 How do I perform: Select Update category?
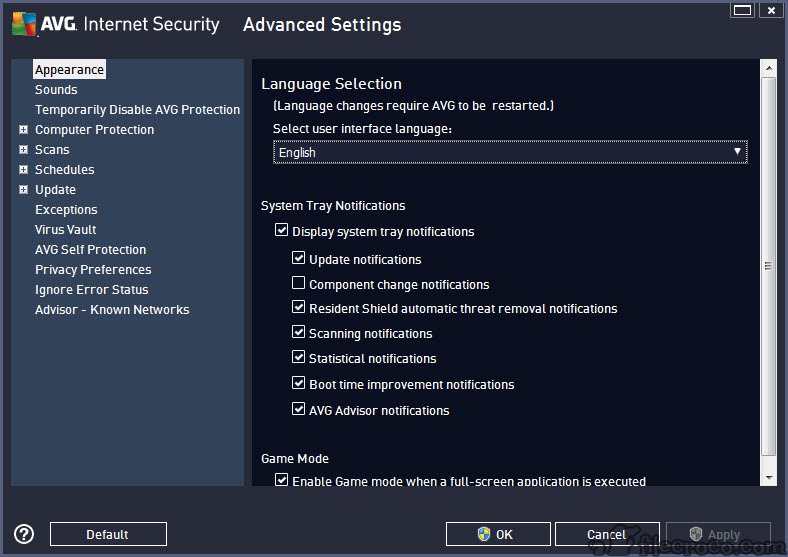pos(55,190)
